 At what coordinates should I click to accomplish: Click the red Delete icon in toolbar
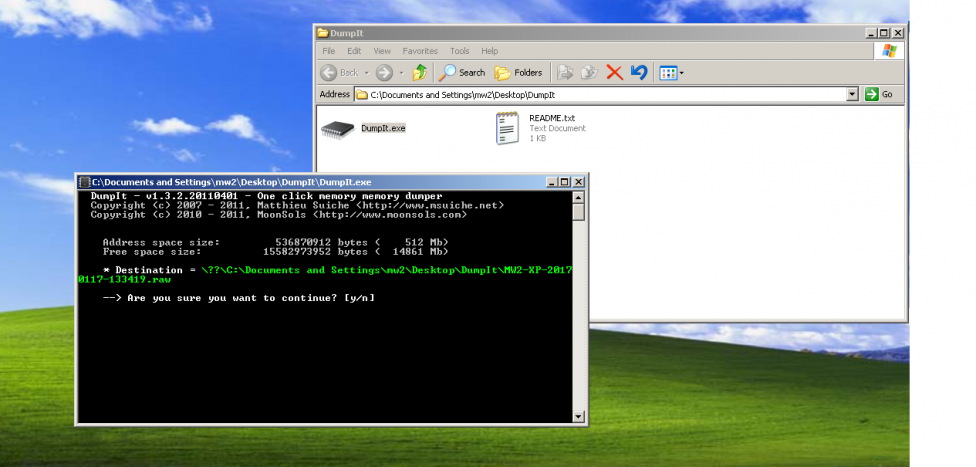click(614, 72)
